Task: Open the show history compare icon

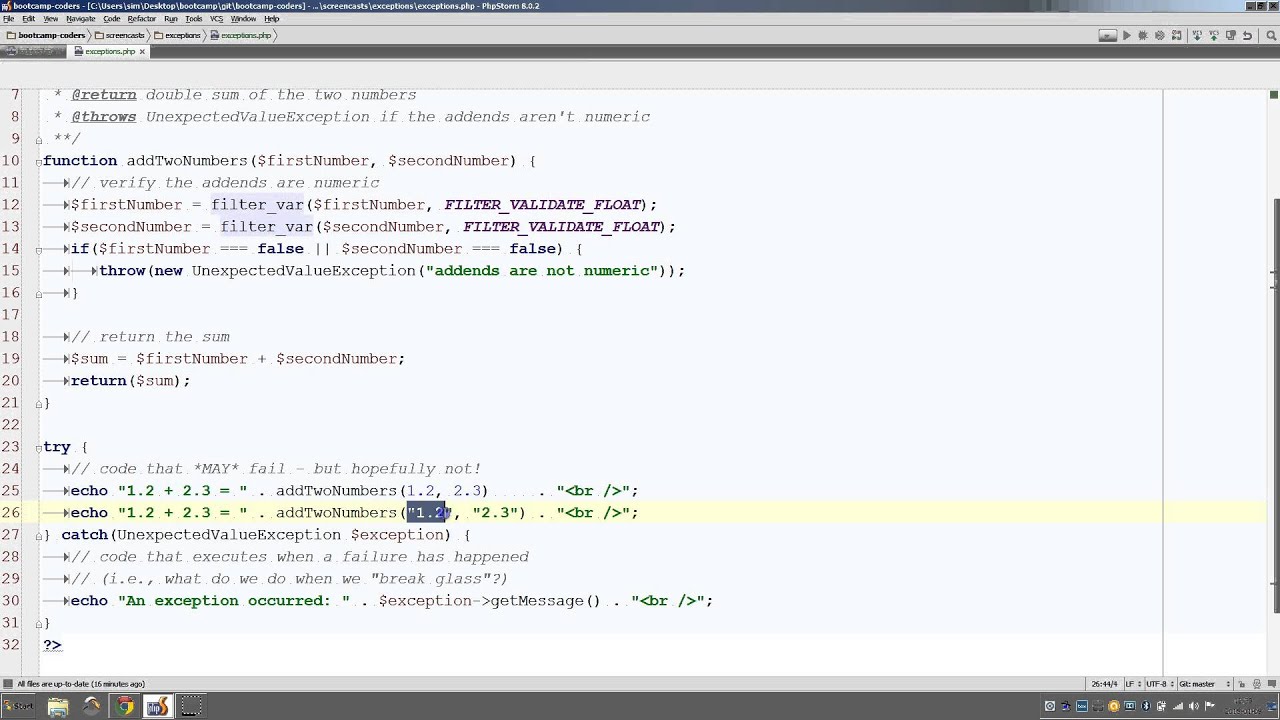Action: coord(1230,35)
